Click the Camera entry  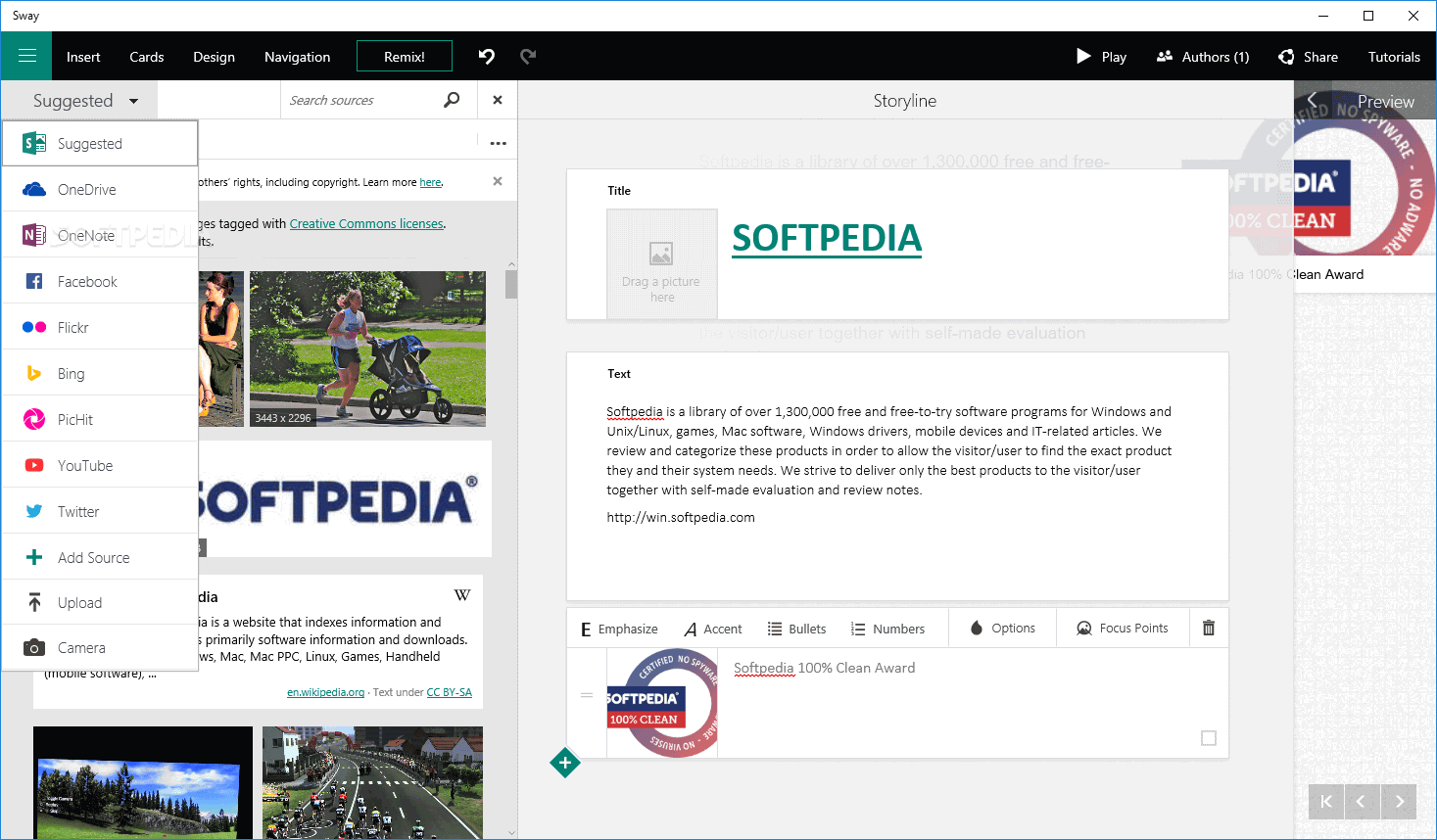click(x=100, y=647)
